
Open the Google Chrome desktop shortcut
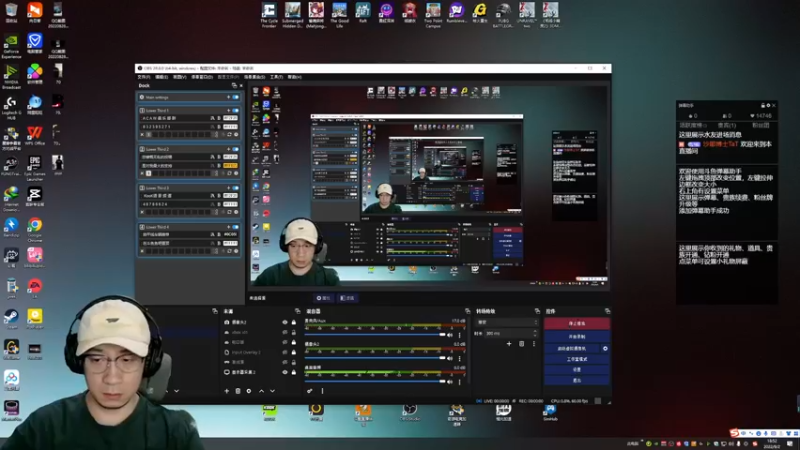tap(35, 230)
